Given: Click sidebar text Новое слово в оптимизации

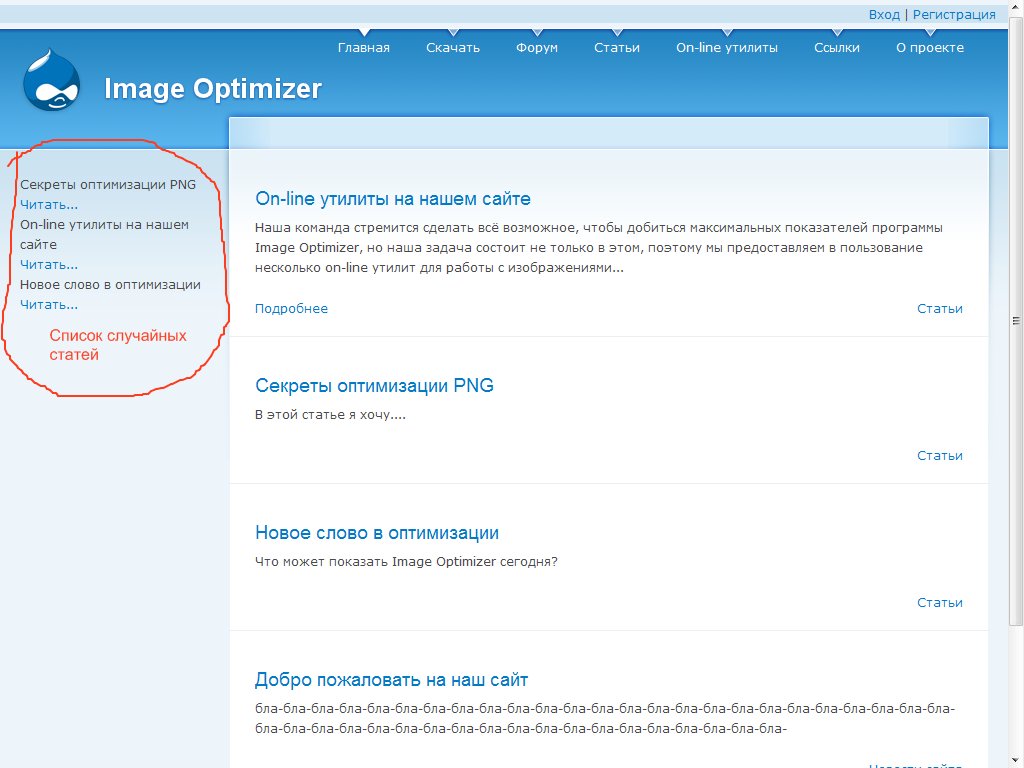Looking at the screenshot, I should (x=110, y=285).
